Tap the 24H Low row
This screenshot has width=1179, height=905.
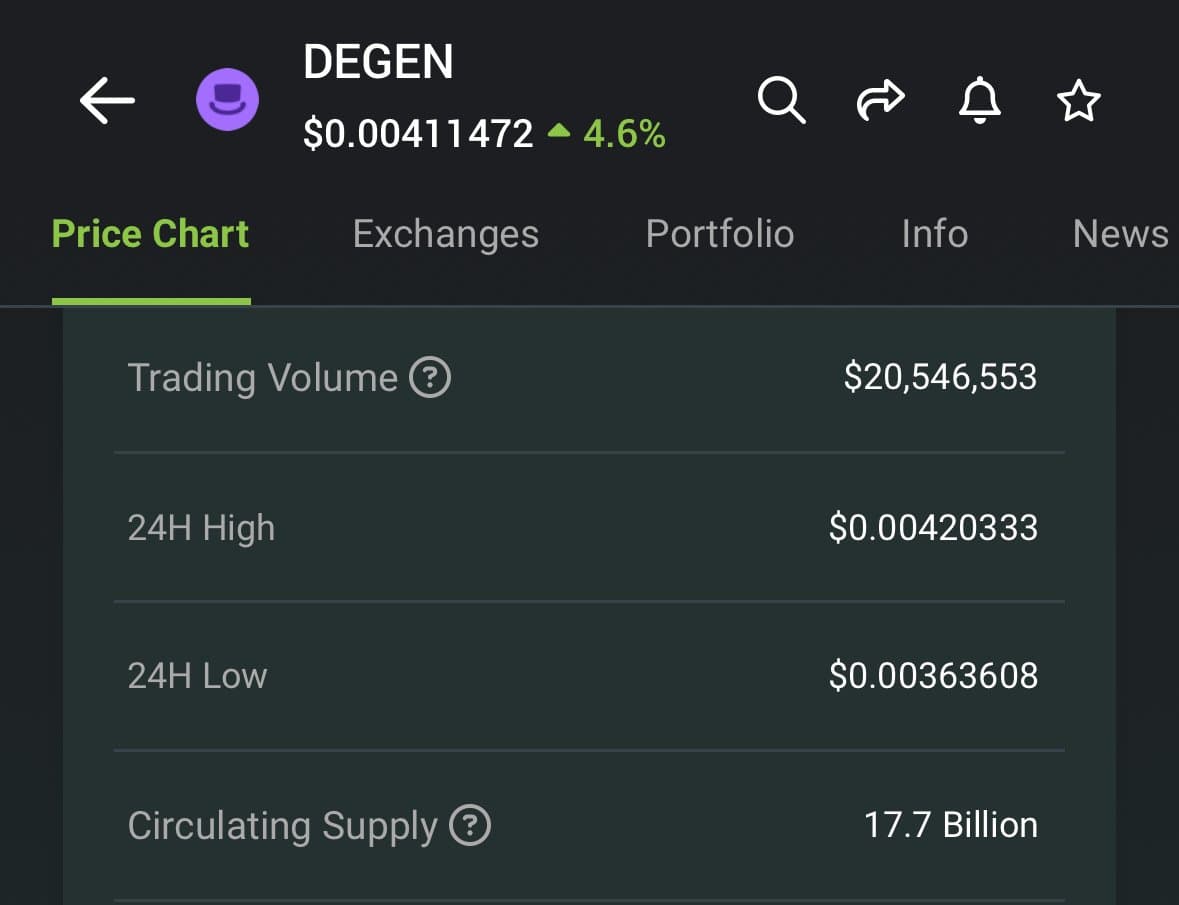point(589,676)
